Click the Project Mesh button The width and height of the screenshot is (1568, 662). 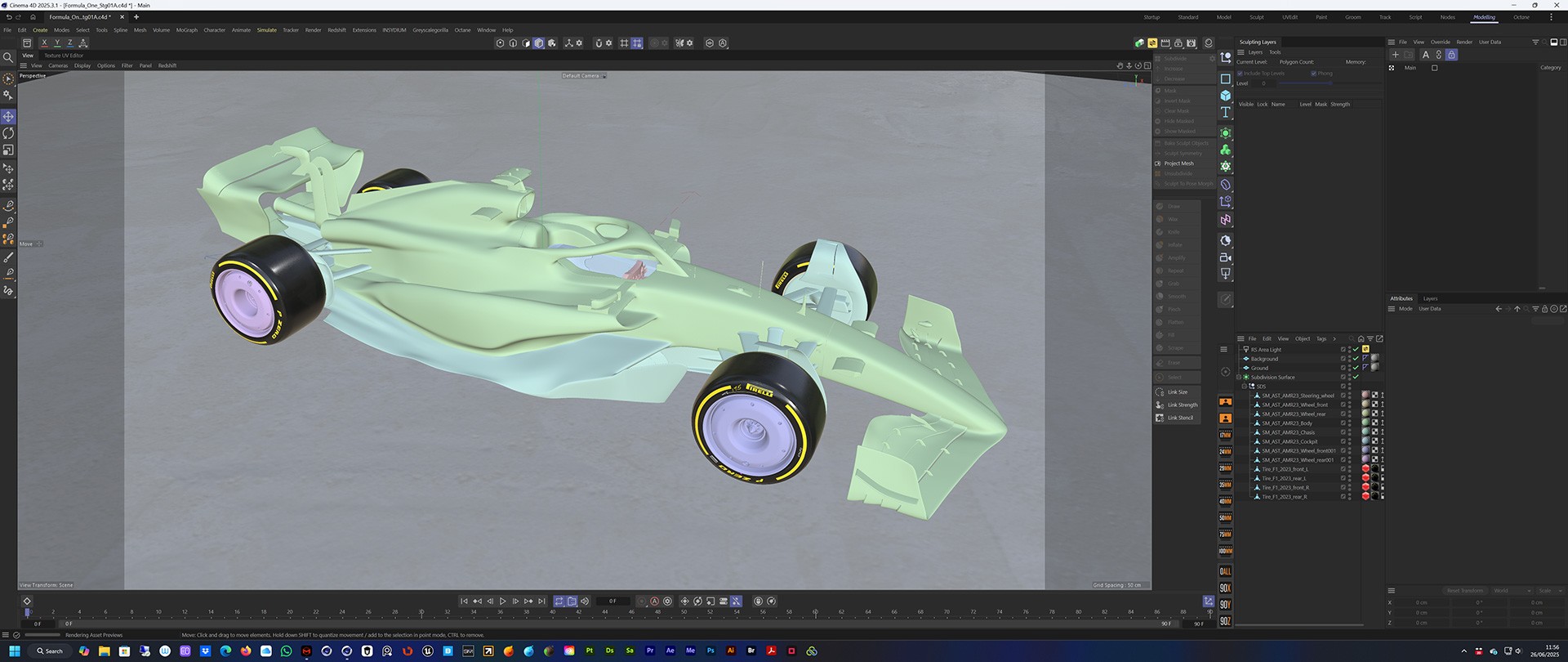tap(1178, 163)
